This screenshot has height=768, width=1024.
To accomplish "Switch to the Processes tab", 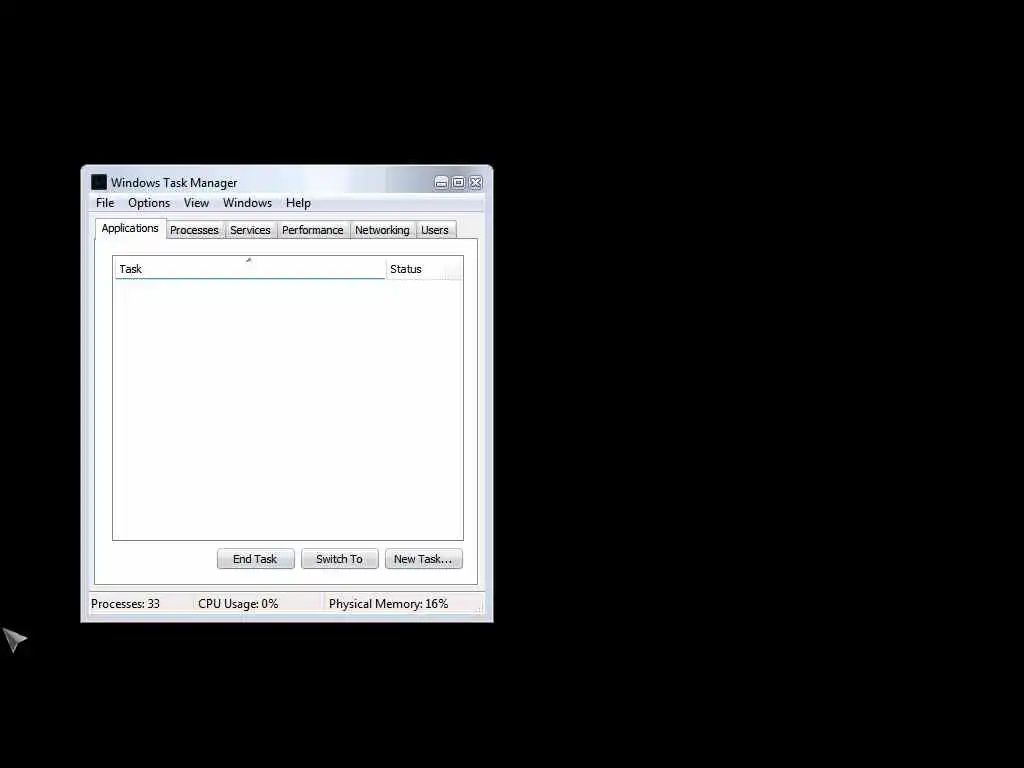I will (x=194, y=231).
